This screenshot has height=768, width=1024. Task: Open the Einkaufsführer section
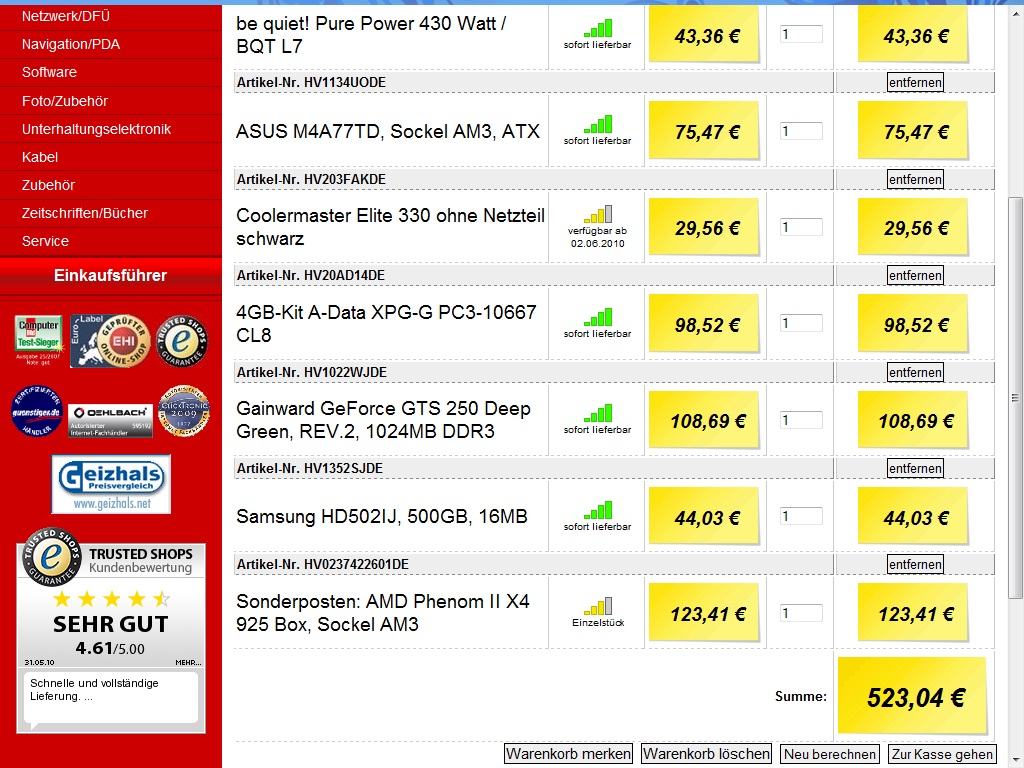click(111, 276)
